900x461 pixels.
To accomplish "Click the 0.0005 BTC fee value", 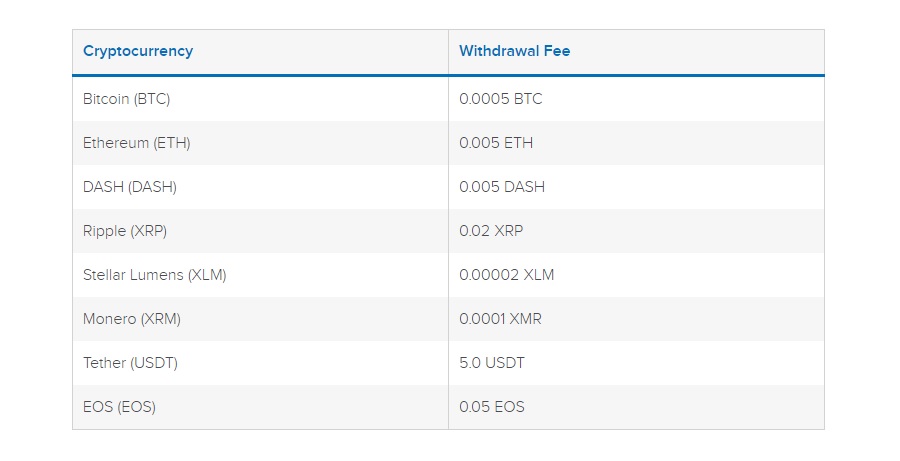I will 501,99.
